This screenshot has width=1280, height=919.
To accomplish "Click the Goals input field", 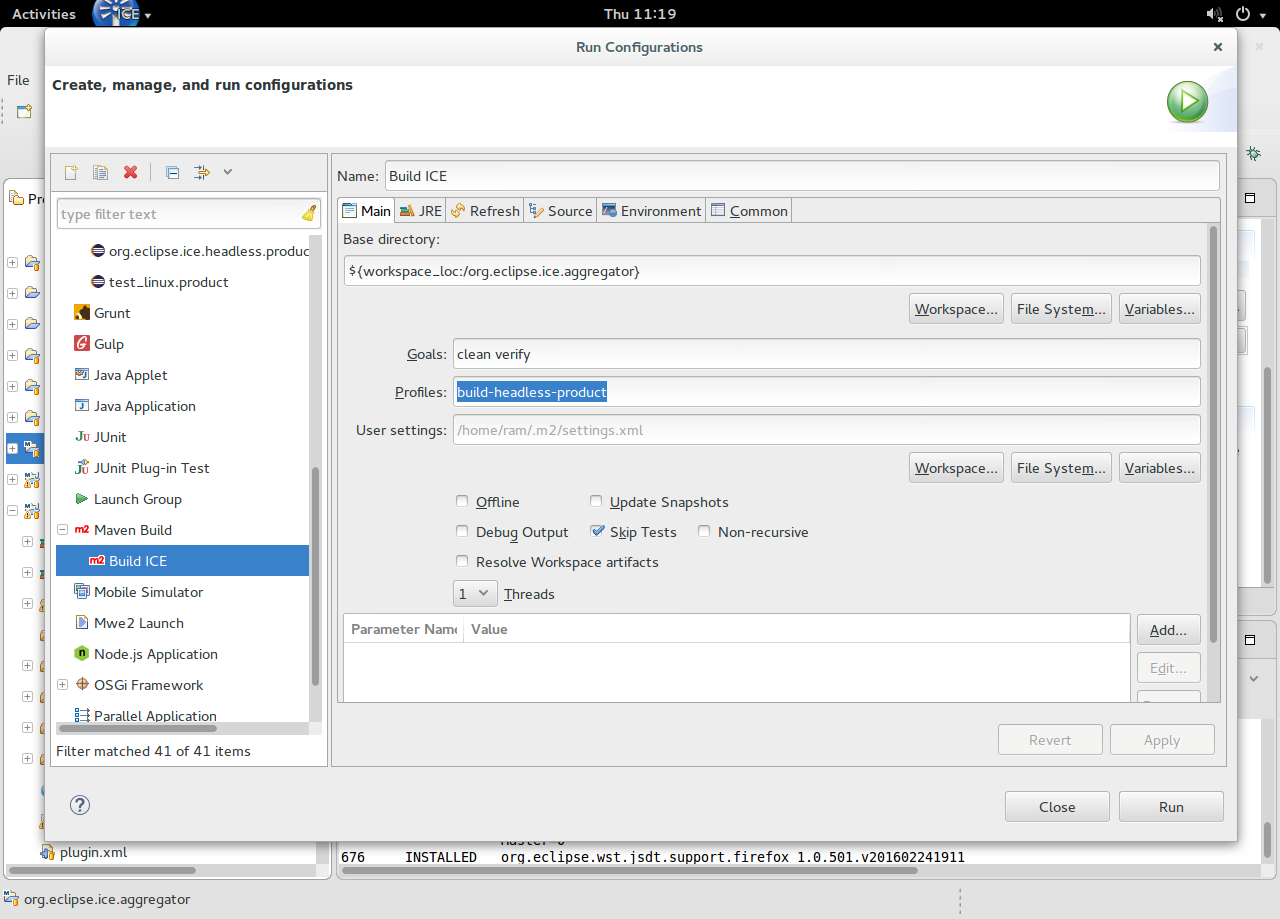I will pos(826,353).
